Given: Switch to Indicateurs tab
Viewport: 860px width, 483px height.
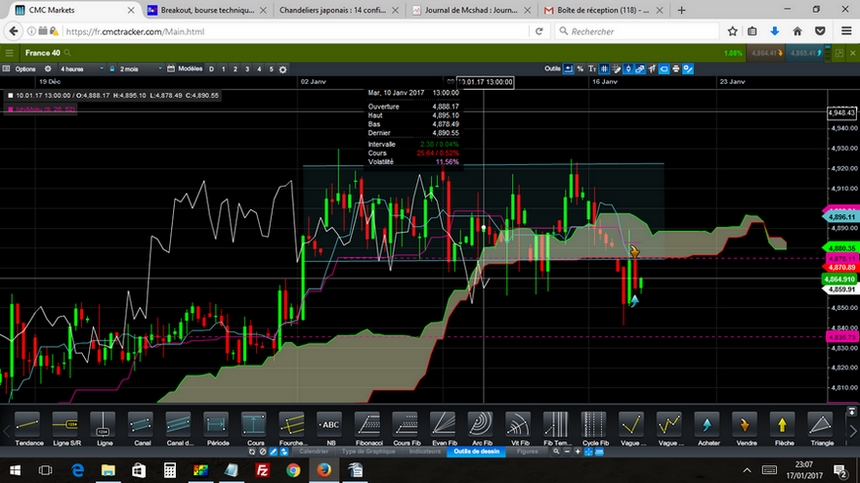Looking at the screenshot, I should [425, 452].
